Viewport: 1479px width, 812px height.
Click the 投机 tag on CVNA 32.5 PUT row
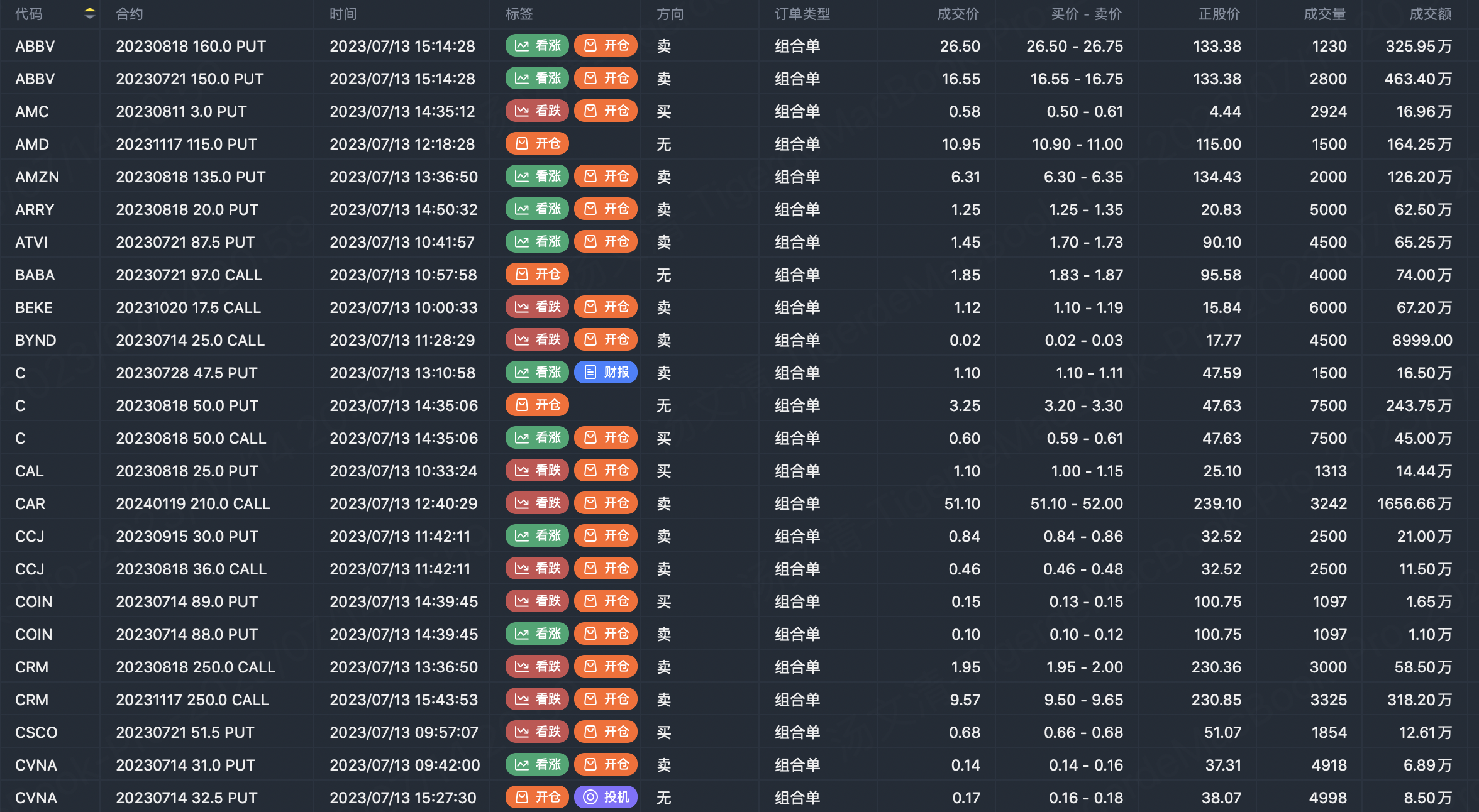[x=606, y=798]
